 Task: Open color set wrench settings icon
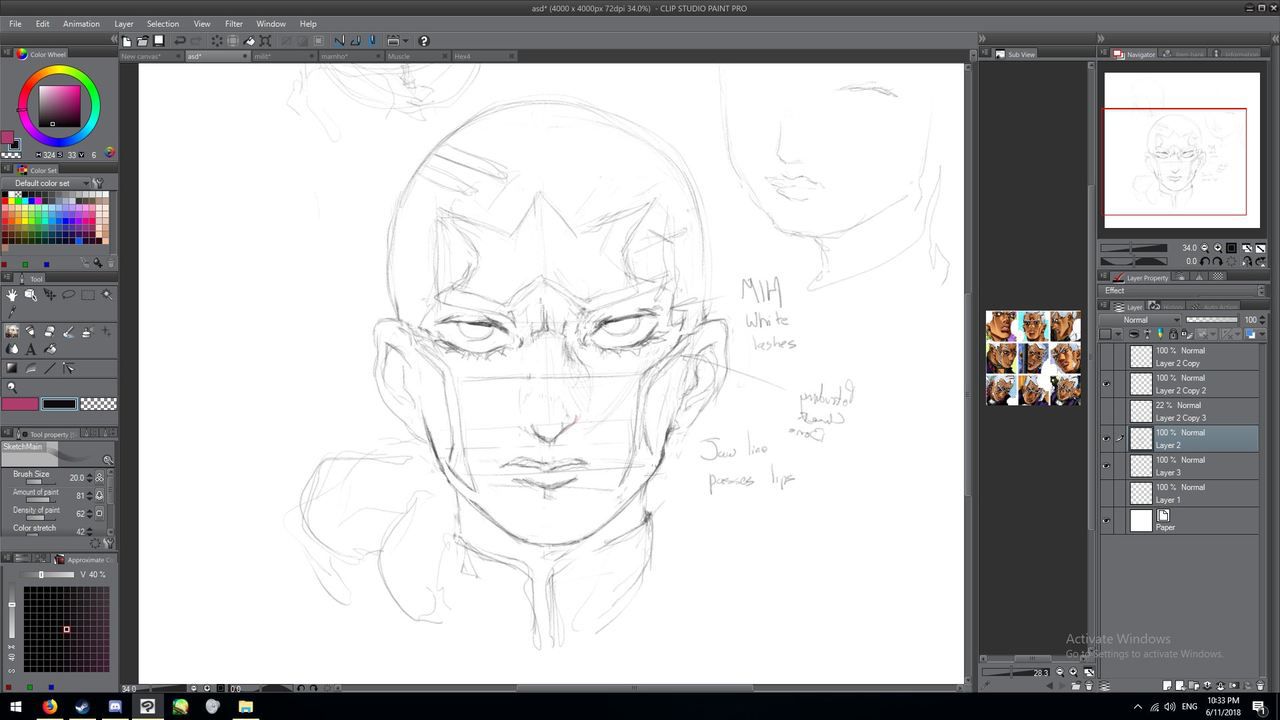click(98, 183)
